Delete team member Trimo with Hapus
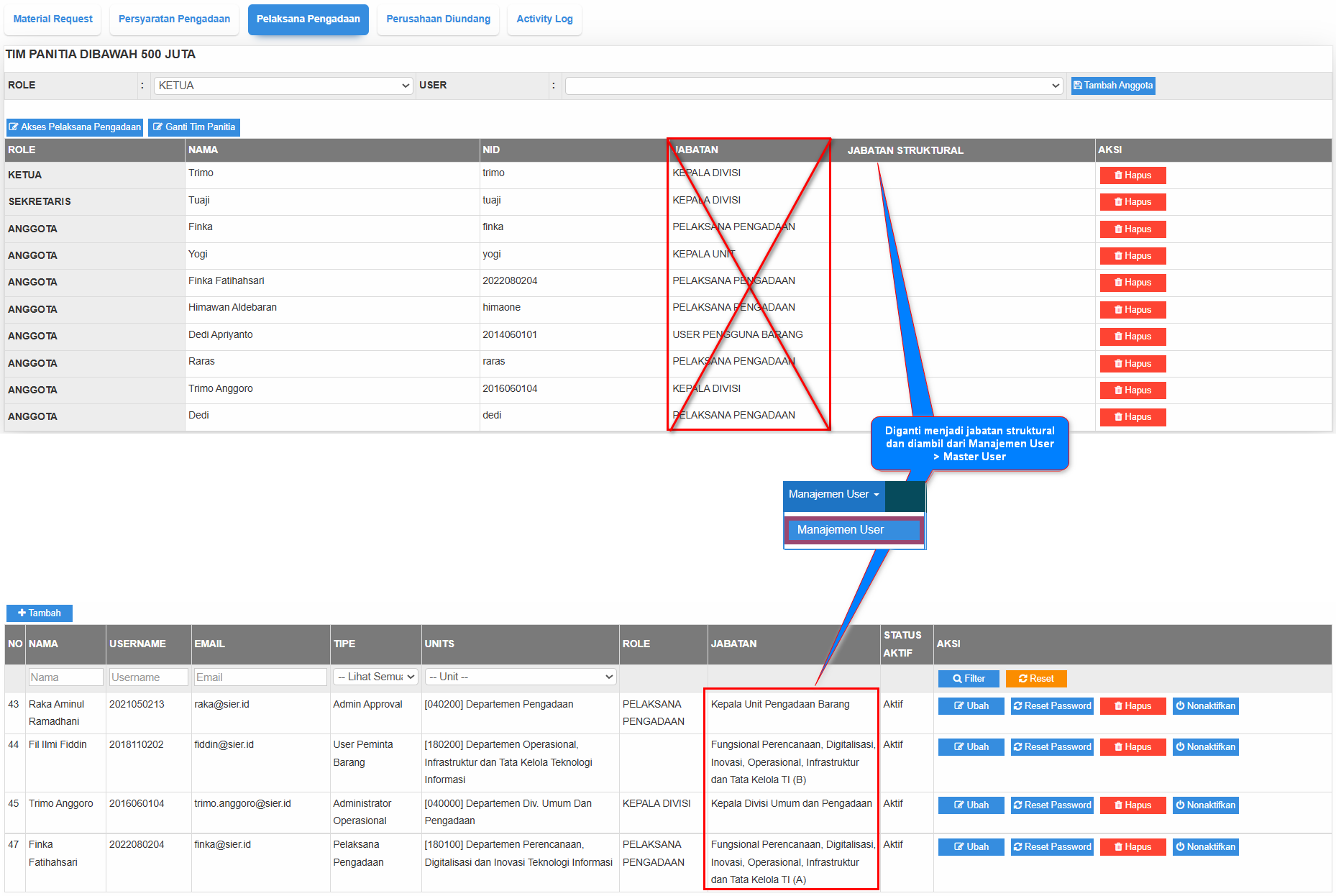The width and height of the screenshot is (1336, 896). [x=1133, y=175]
